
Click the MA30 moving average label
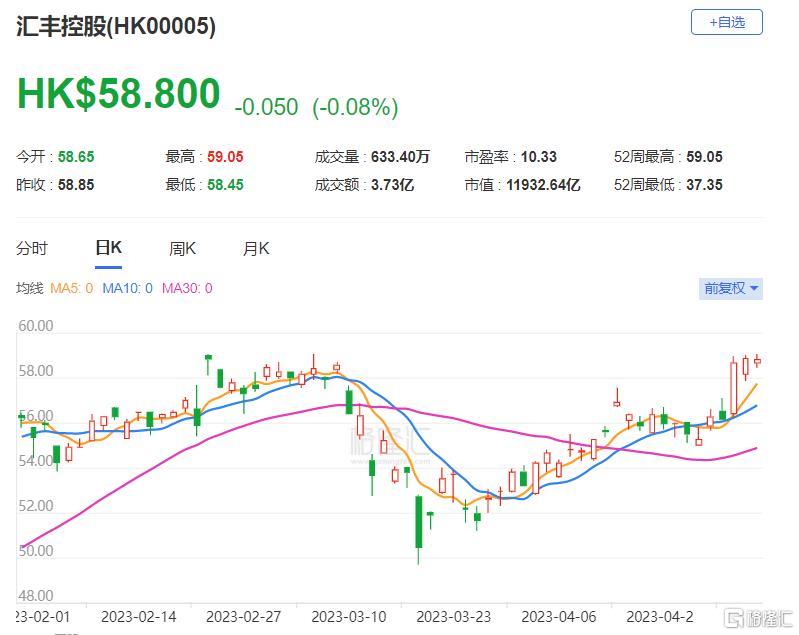pos(187,288)
